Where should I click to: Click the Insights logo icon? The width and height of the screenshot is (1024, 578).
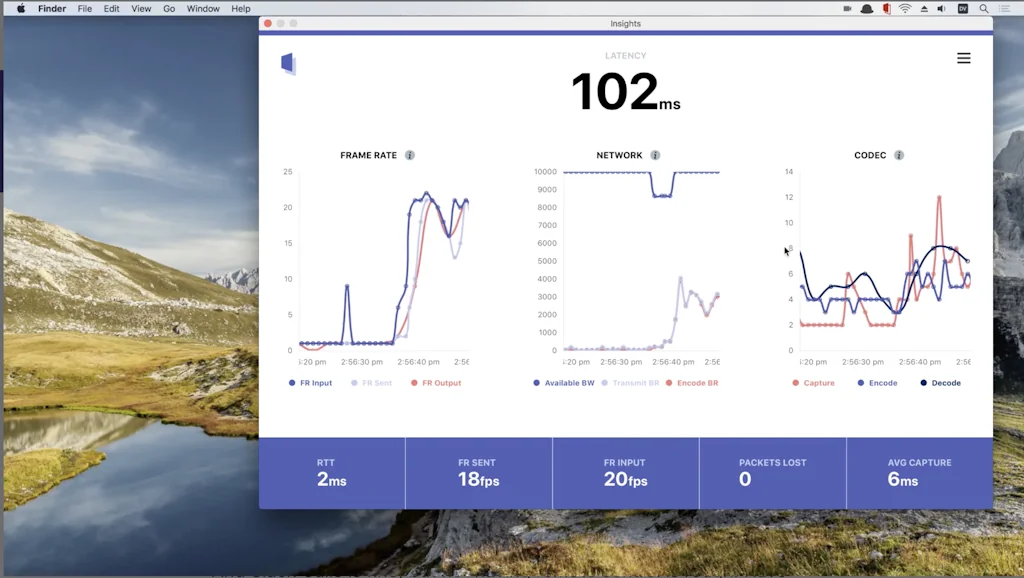click(x=288, y=64)
